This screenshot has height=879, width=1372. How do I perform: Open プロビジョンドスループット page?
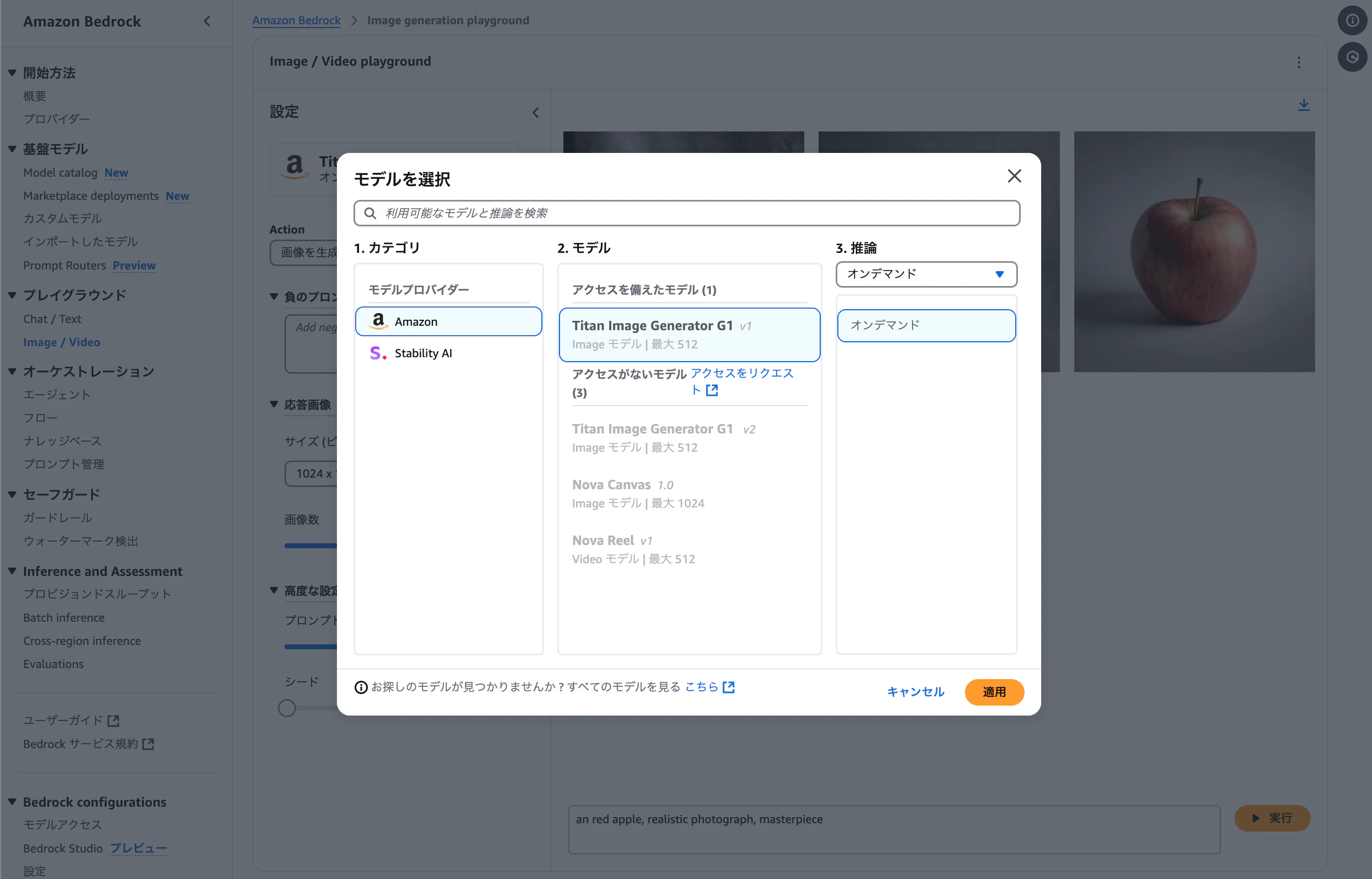97,594
